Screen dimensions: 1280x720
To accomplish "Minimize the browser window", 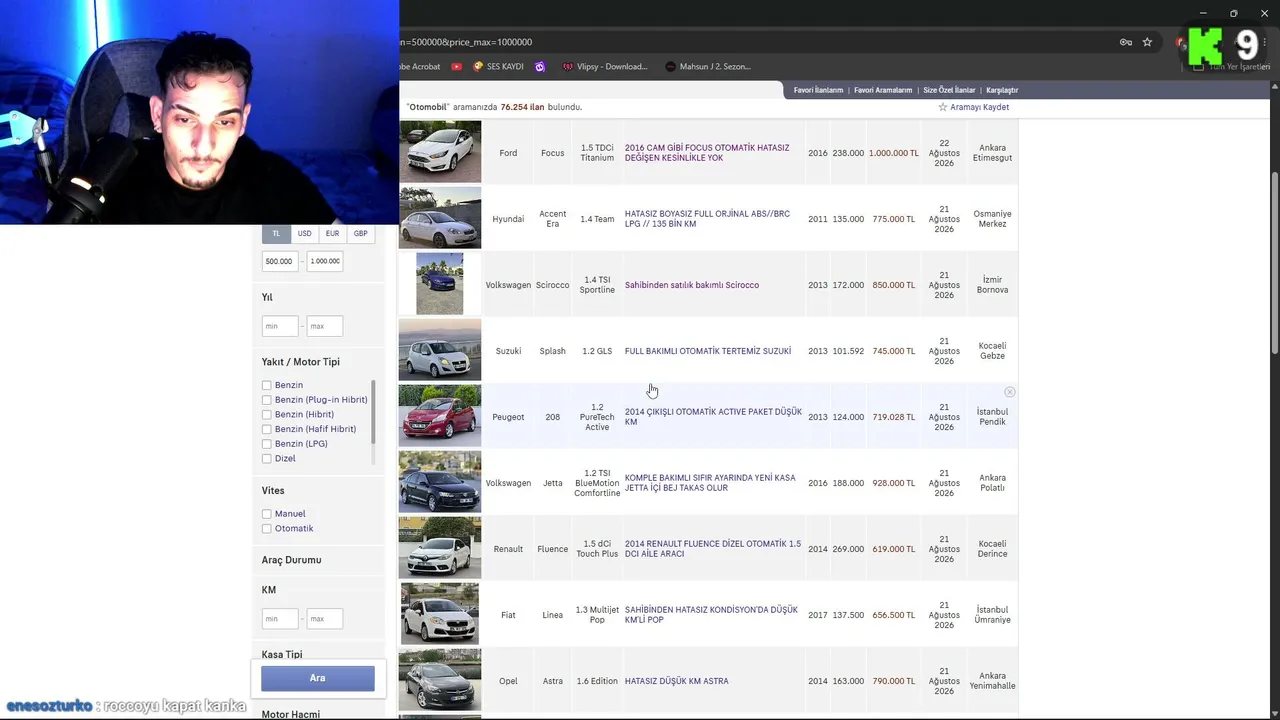I will pos(1203,13).
